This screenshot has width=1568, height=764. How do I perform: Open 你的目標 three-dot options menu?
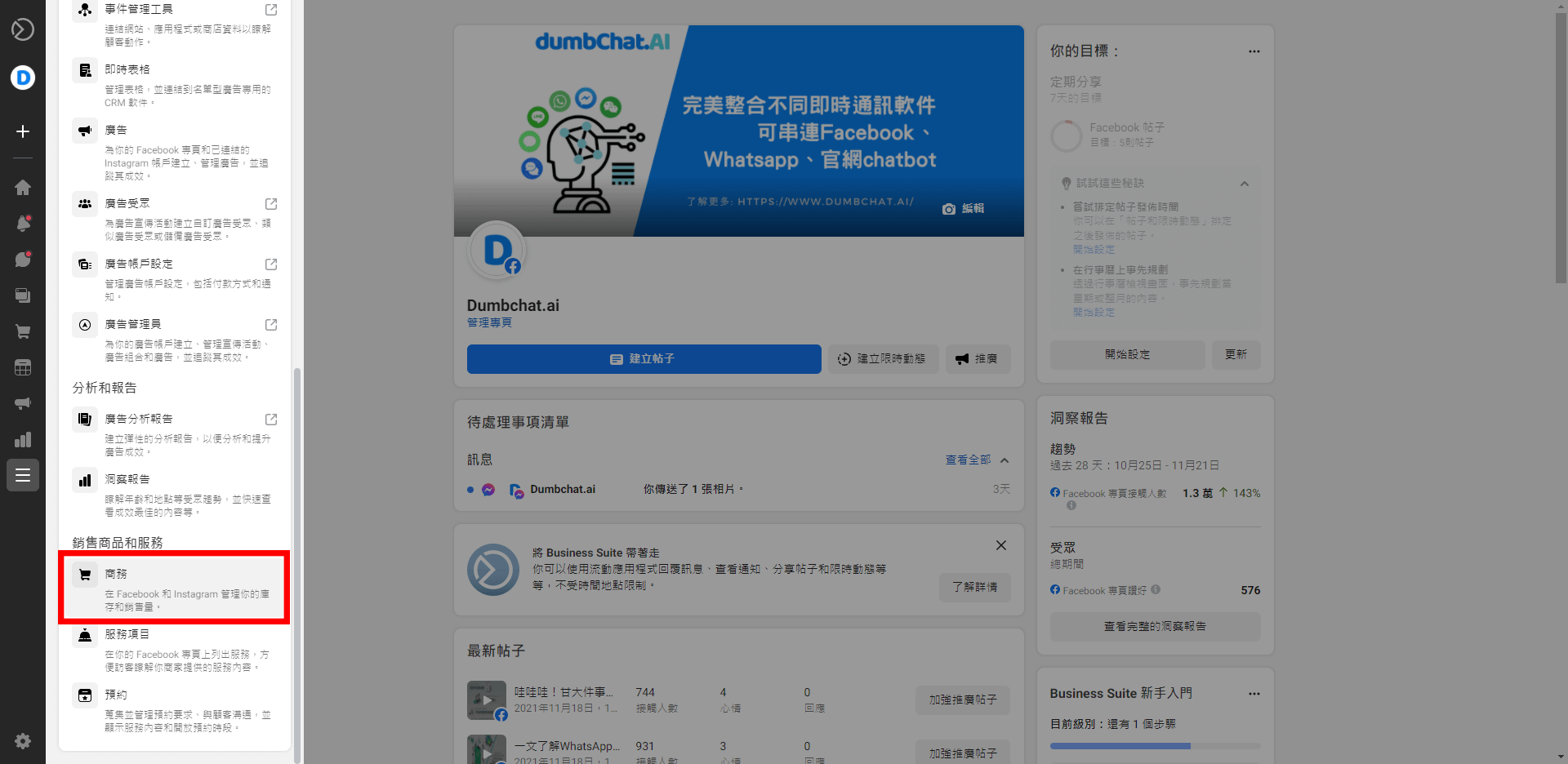pos(1254,51)
